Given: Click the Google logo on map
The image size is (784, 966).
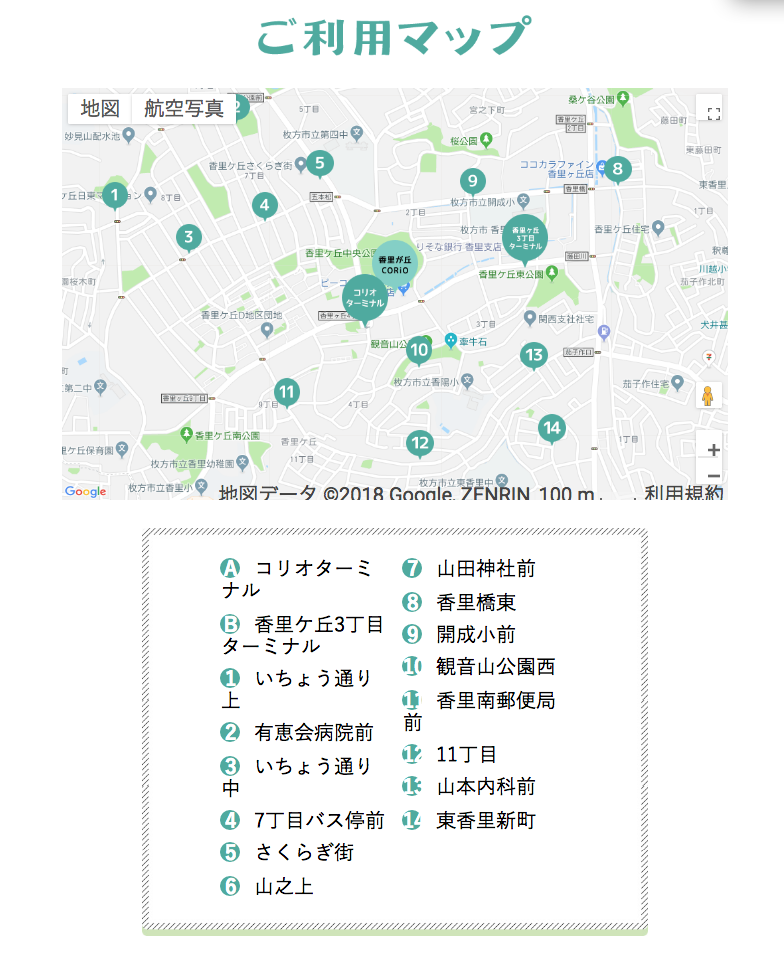Looking at the screenshot, I should 85,491.
